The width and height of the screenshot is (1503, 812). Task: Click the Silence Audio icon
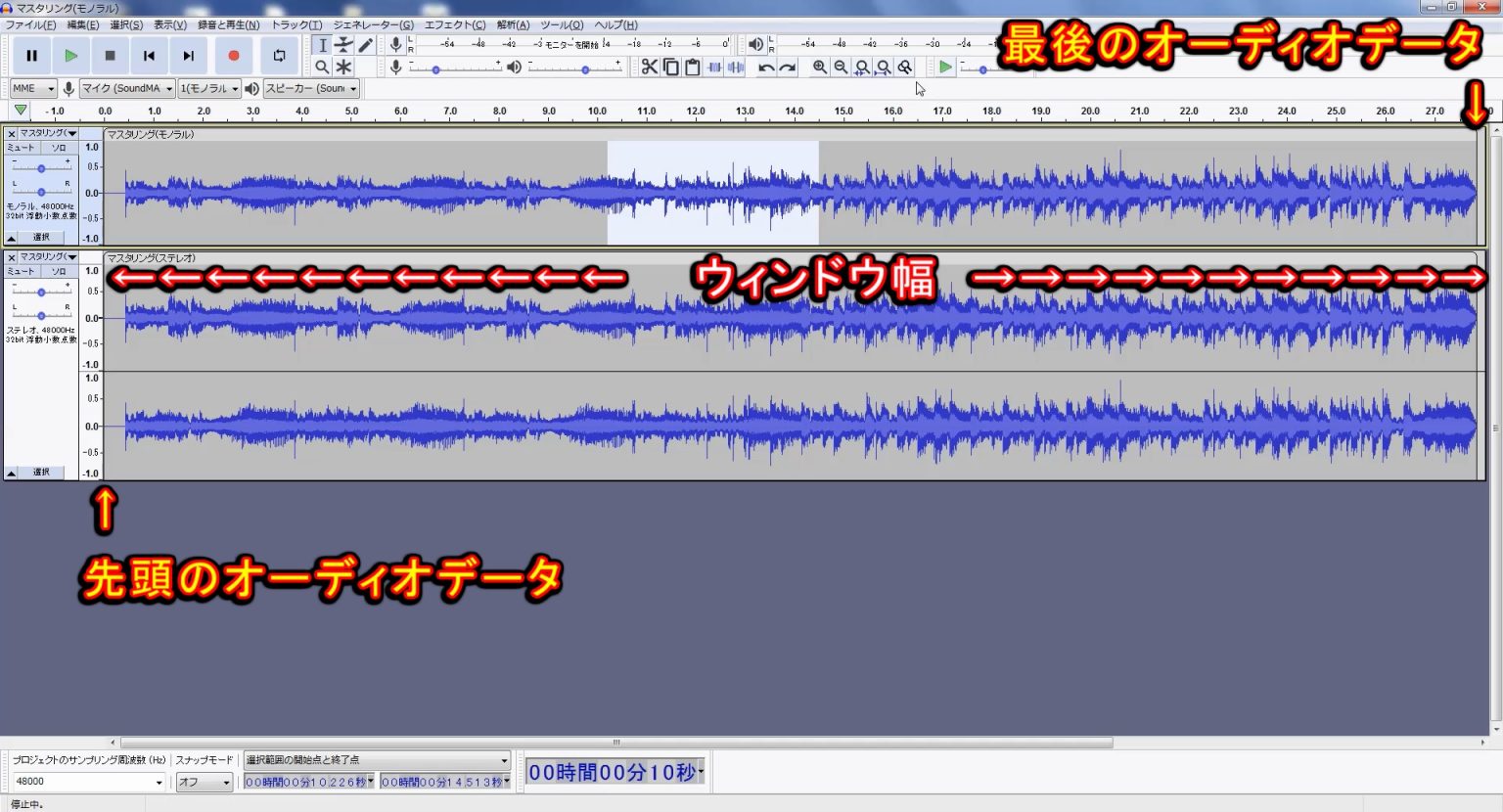pyautogui.click(x=736, y=67)
